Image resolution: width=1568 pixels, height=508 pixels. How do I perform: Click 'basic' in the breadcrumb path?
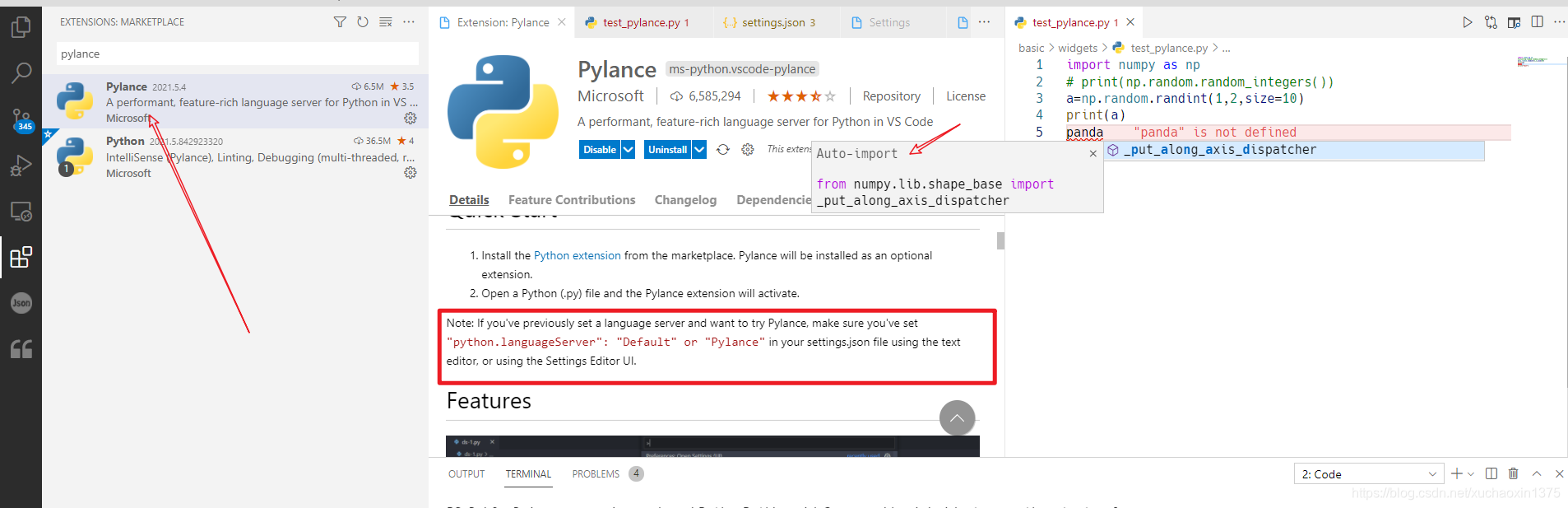tap(1031, 48)
